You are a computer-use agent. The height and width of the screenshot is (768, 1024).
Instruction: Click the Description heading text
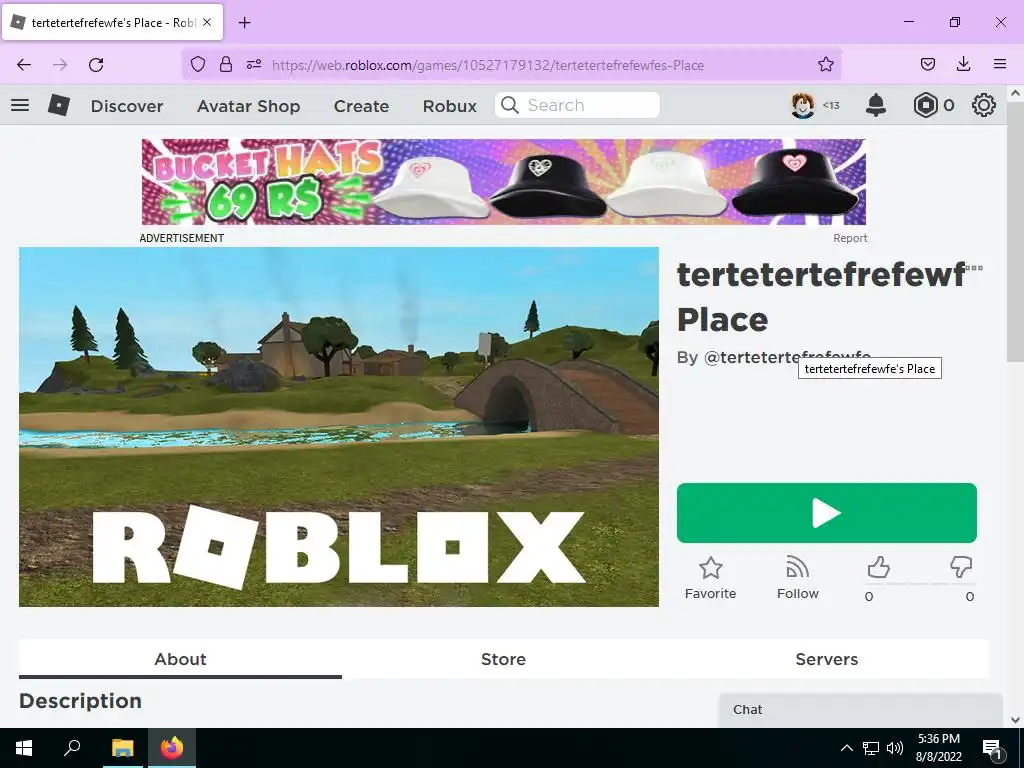80,701
